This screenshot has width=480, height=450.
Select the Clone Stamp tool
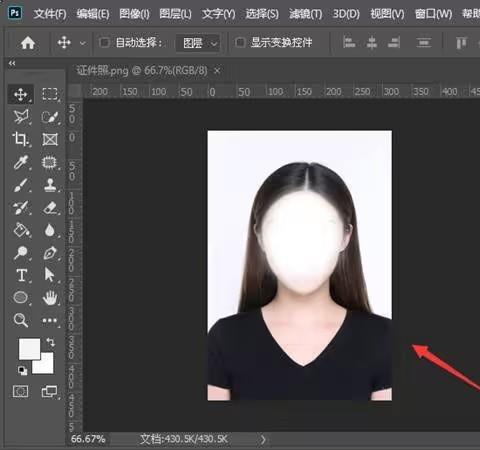[x=50, y=185]
